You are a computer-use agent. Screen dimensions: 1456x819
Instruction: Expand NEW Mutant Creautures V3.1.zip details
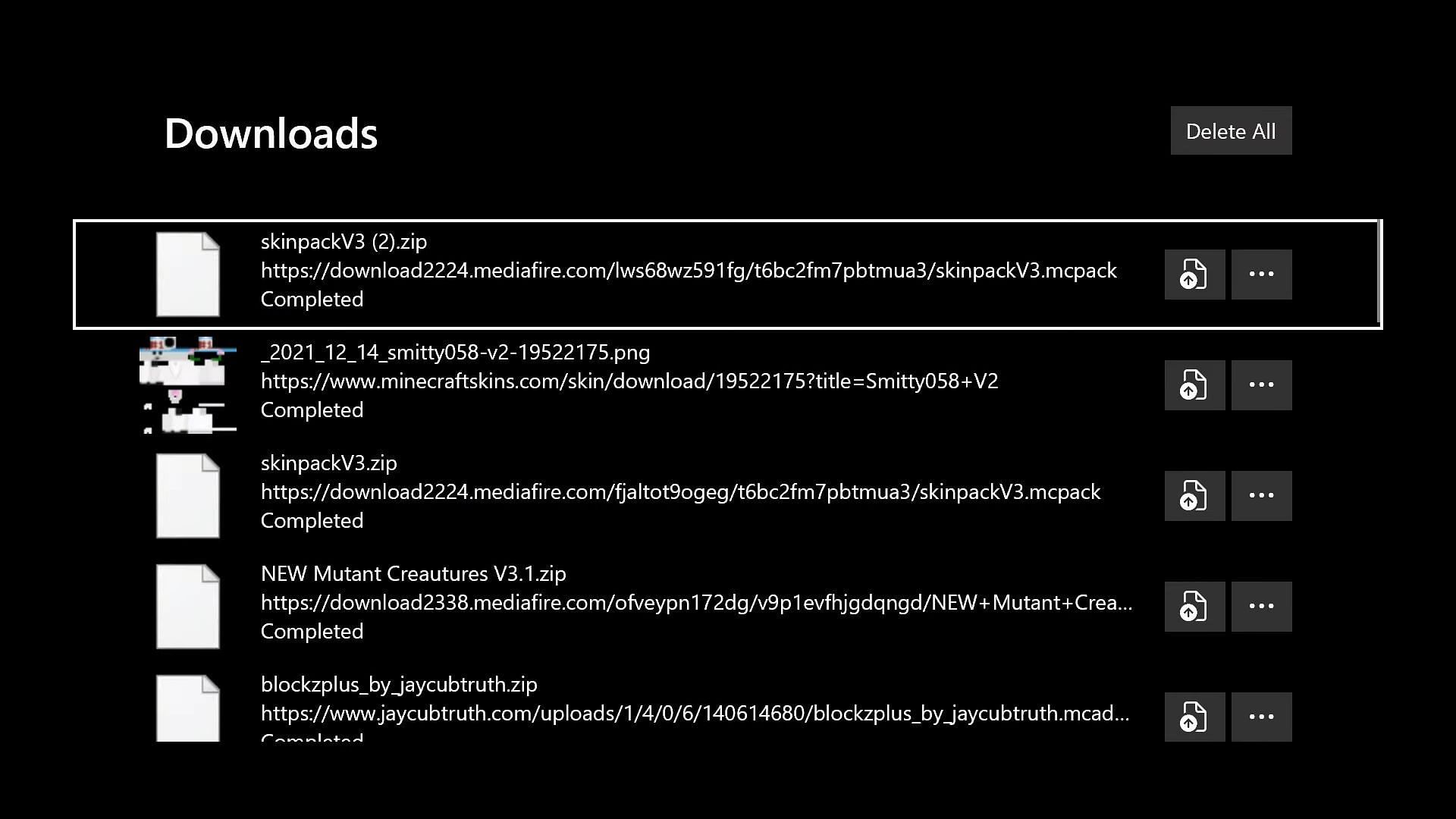(x=1261, y=605)
